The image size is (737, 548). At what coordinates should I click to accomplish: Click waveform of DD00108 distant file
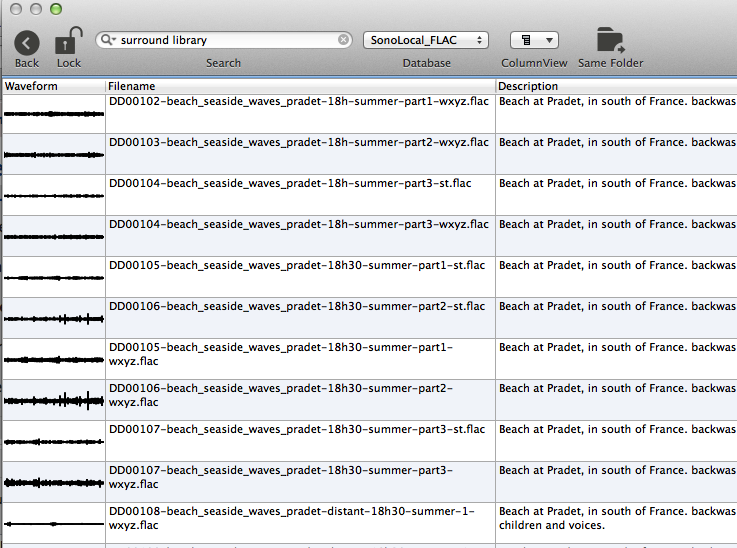(53, 523)
